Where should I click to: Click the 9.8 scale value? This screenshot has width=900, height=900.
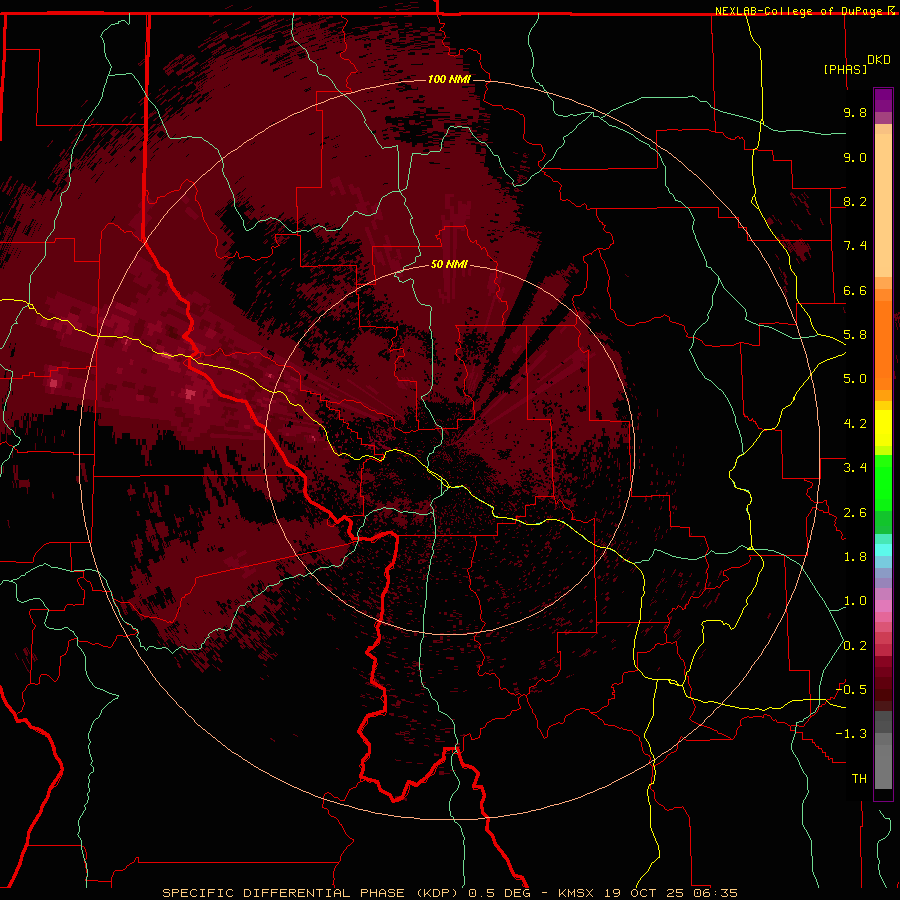click(x=855, y=112)
